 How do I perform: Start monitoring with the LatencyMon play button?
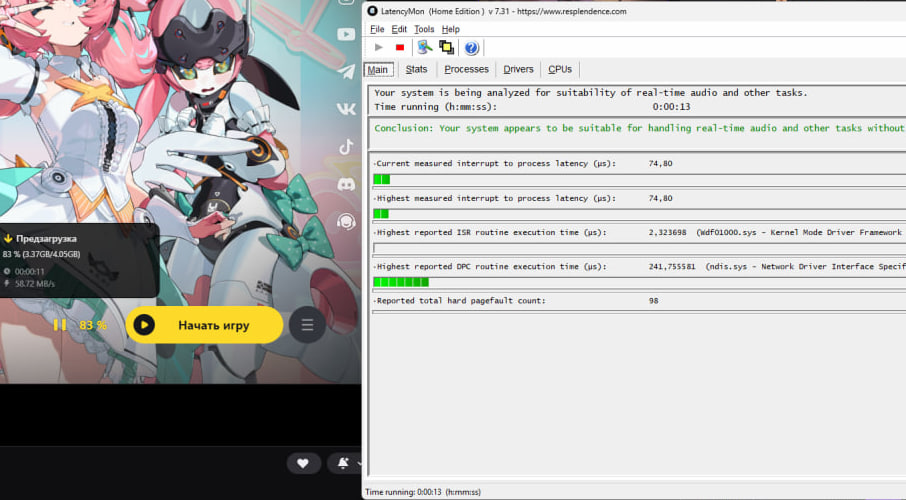tap(378, 47)
